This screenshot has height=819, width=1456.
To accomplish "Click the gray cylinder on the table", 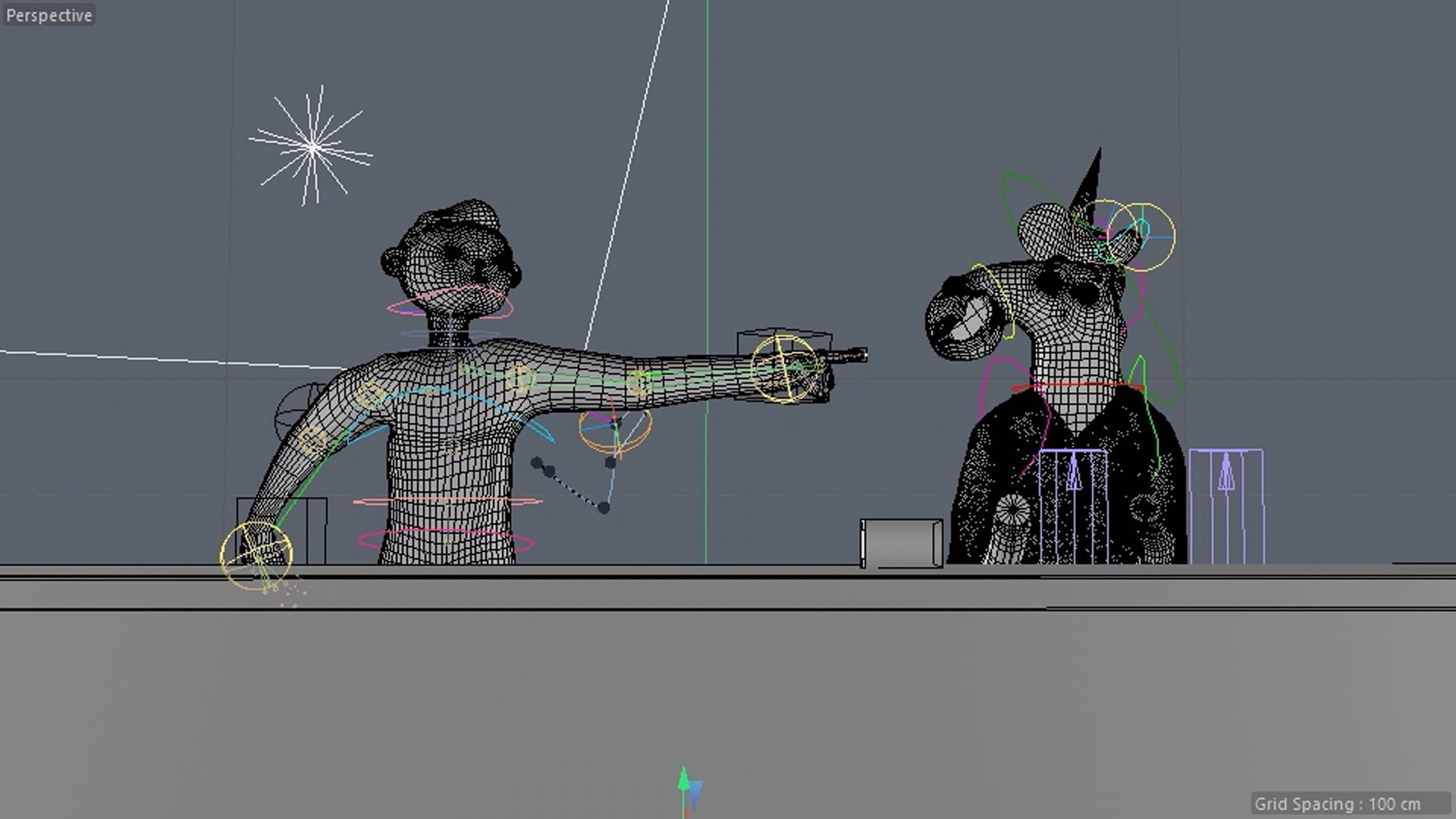I will (902, 542).
